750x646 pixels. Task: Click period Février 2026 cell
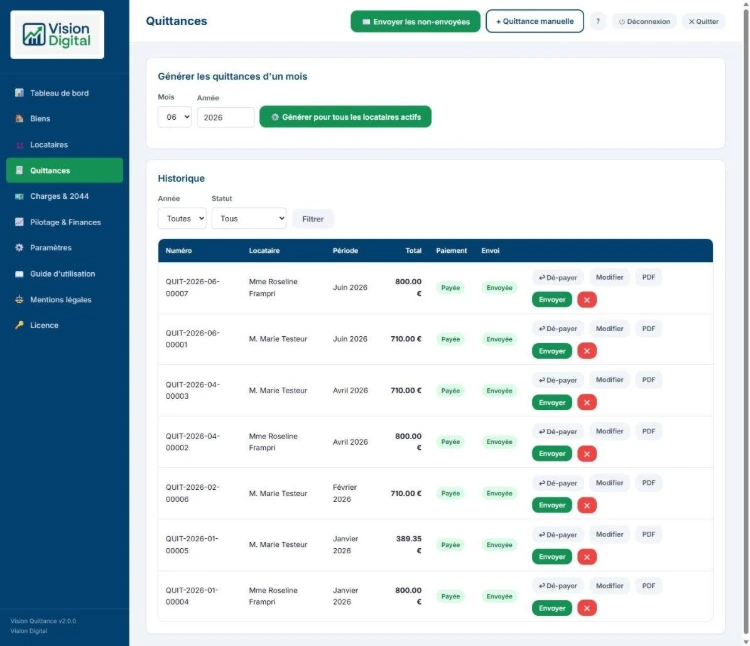pyautogui.click(x=345, y=493)
